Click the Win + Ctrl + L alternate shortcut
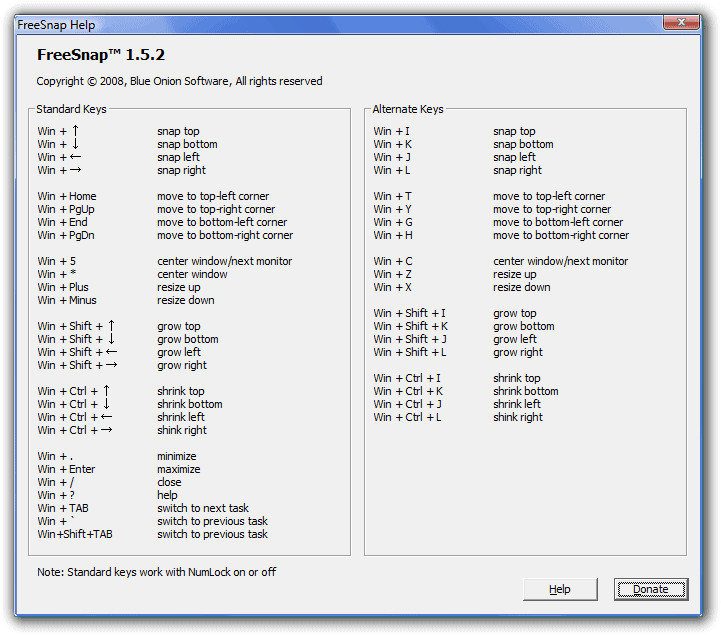Screen dimensions: 721x635 [408, 417]
